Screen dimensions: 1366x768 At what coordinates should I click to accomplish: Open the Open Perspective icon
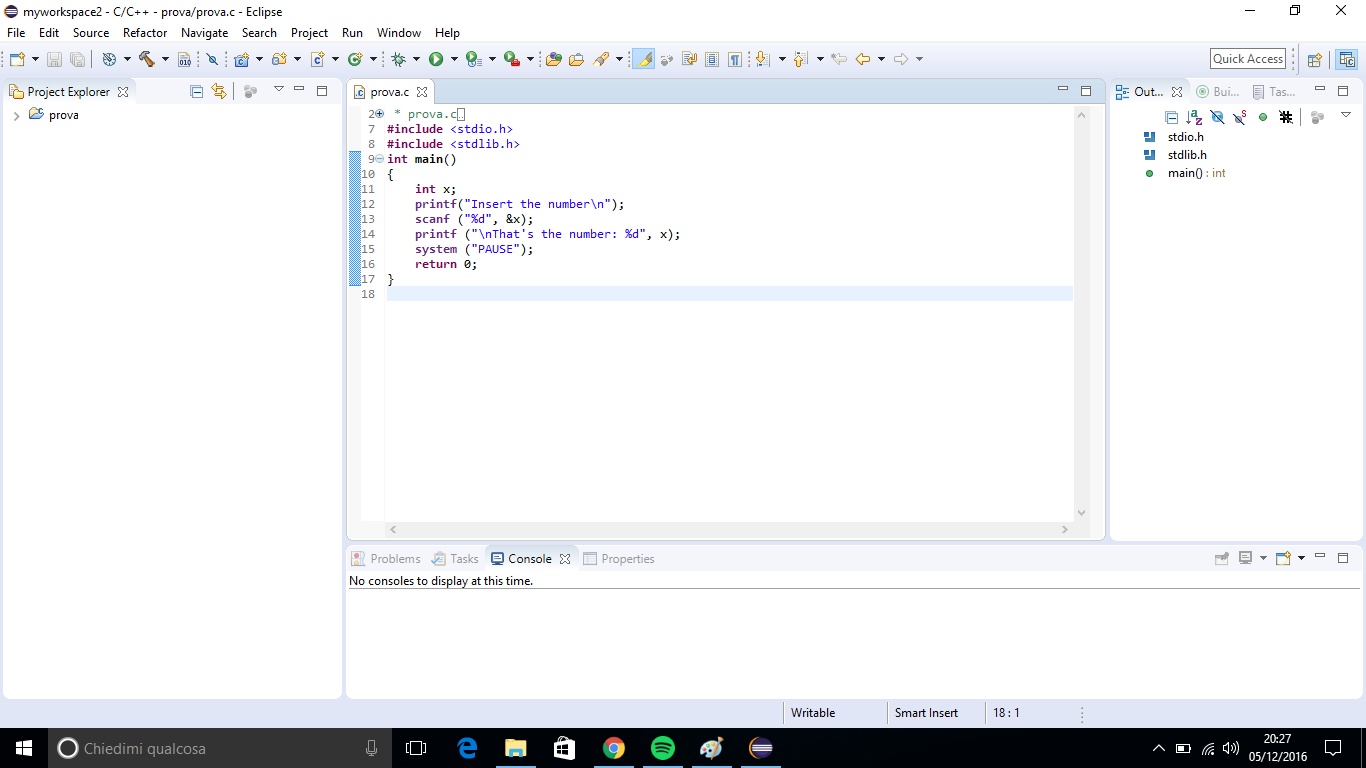(x=1315, y=60)
